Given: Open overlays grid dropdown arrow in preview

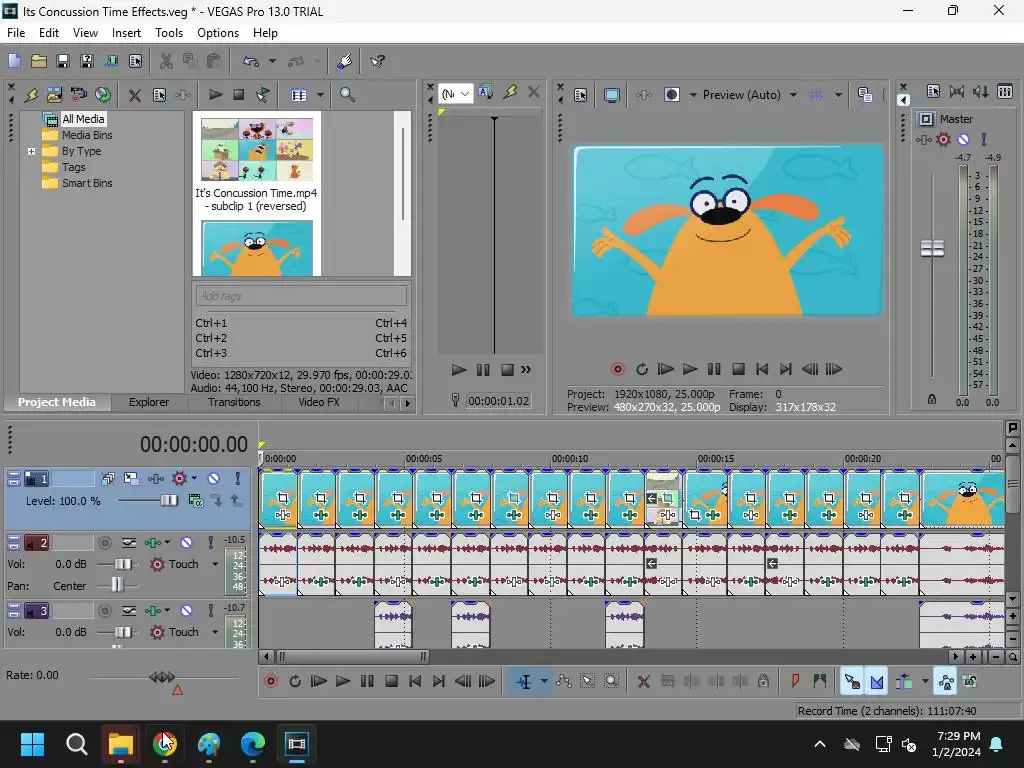Looking at the screenshot, I should [x=839, y=95].
